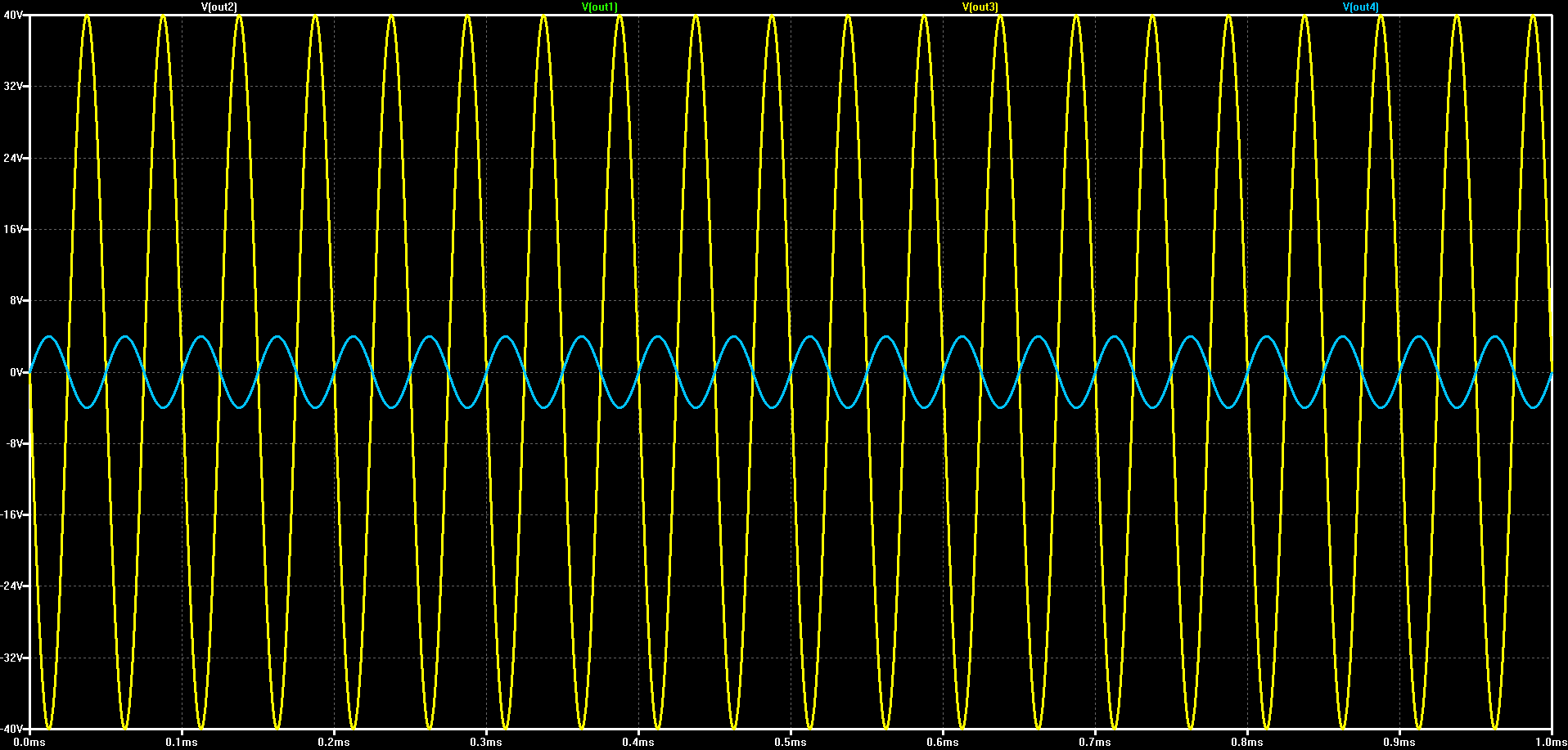Select the green V(out1) trace label
Image resolution: width=1568 pixels, height=750 pixels.
(x=600, y=7)
